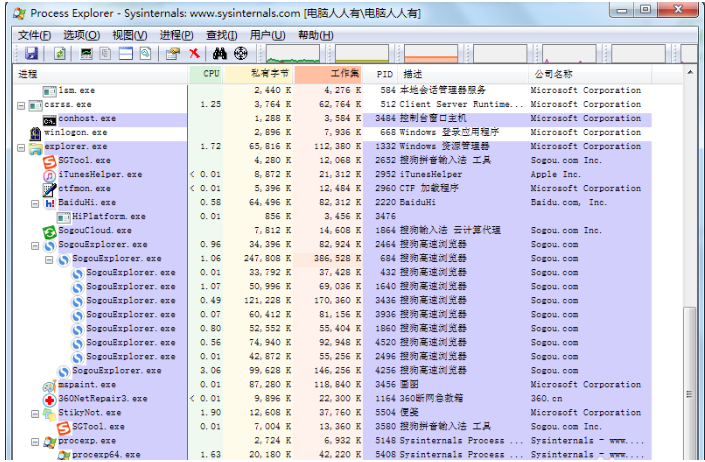
Task: Toggle the lower pane view icon
Action: click(x=126, y=53)
